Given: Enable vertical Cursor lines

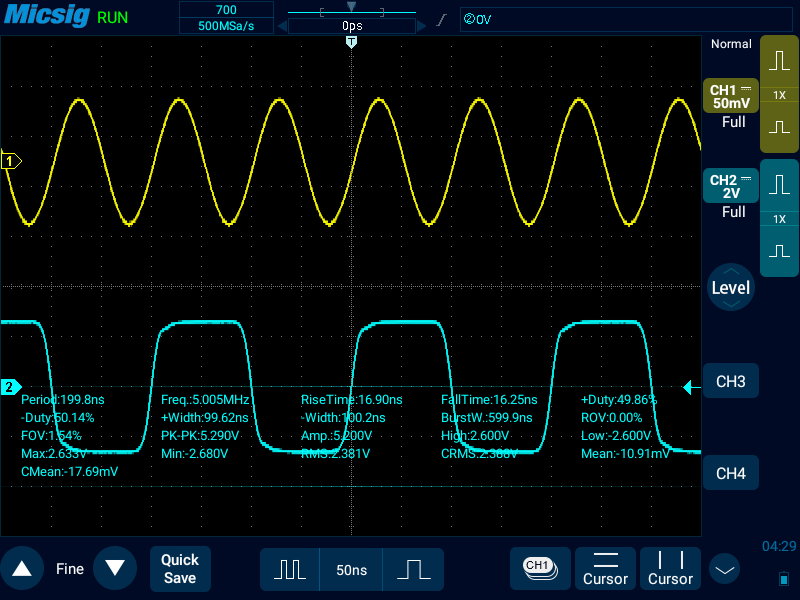Looking at the screenshot, I should coord(670,569).
